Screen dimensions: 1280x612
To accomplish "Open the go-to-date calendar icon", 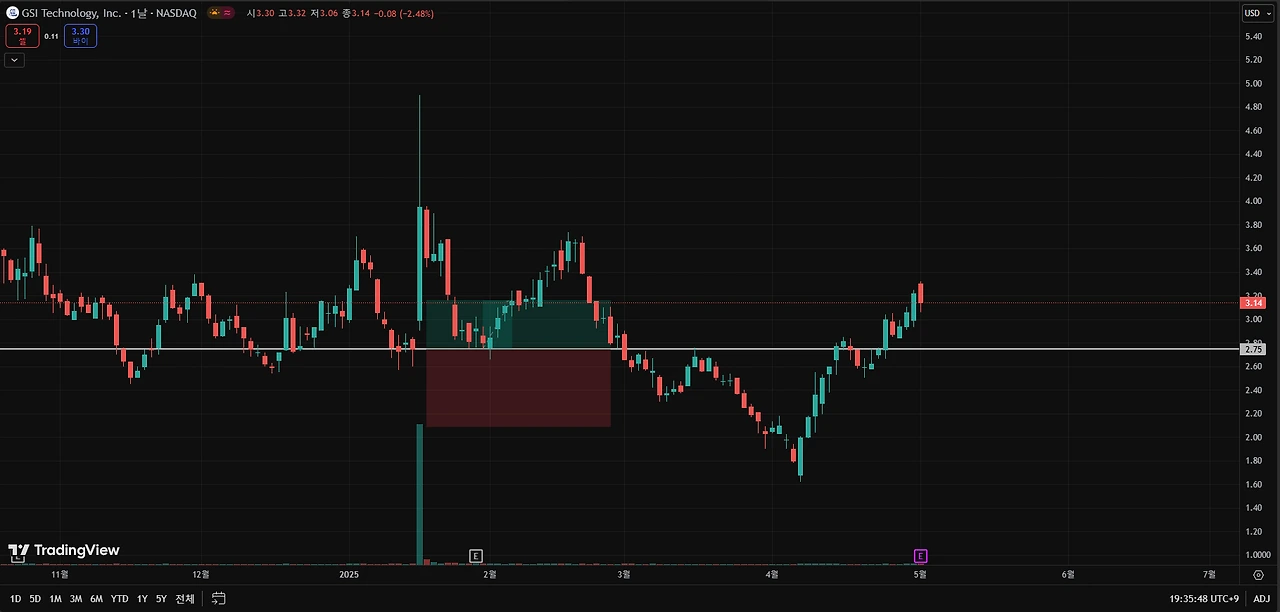I will pyautogui.click(x=219, y=599).
